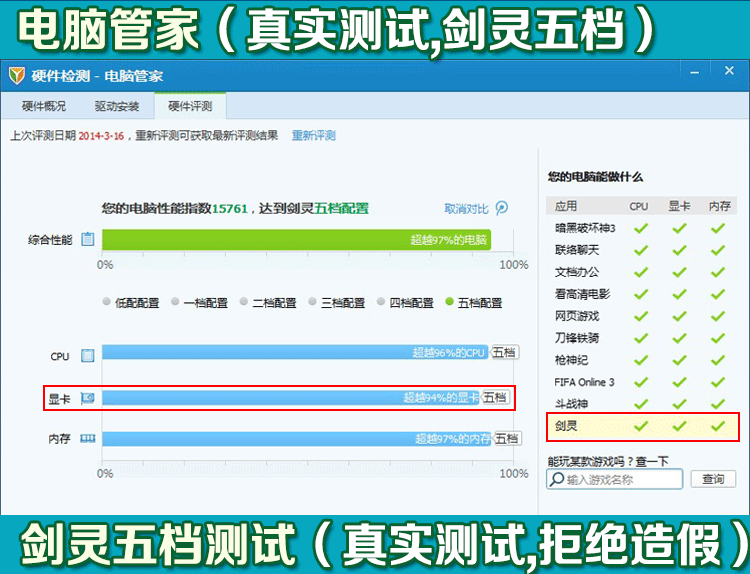Click the 综合性能 clipboard icon

(88, 239)
